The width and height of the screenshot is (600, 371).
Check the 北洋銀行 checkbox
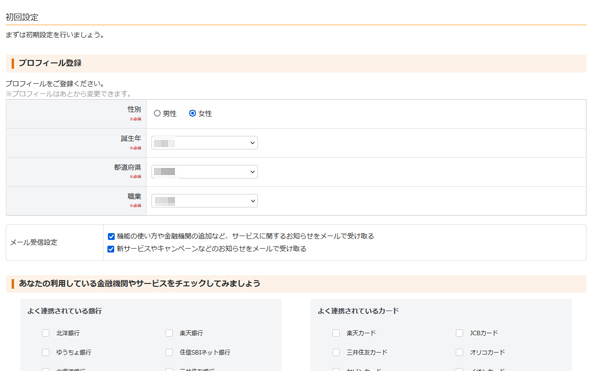46,333
